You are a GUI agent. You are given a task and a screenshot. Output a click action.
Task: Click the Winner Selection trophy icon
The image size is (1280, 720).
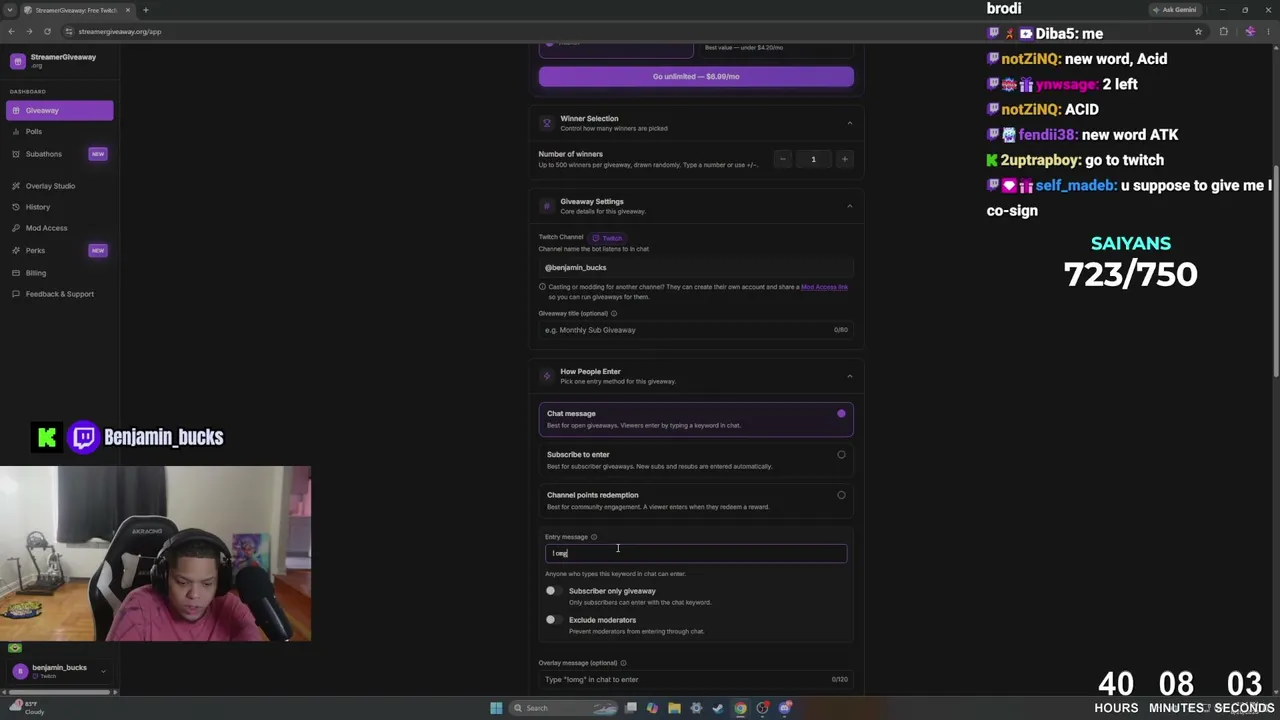pyautogui.click(x=546, y=123)
